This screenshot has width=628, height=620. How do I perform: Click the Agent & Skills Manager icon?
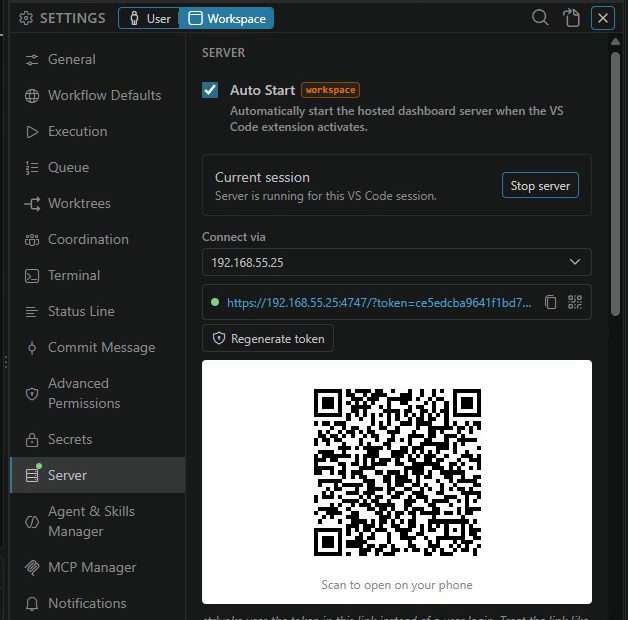pos(32,522)
